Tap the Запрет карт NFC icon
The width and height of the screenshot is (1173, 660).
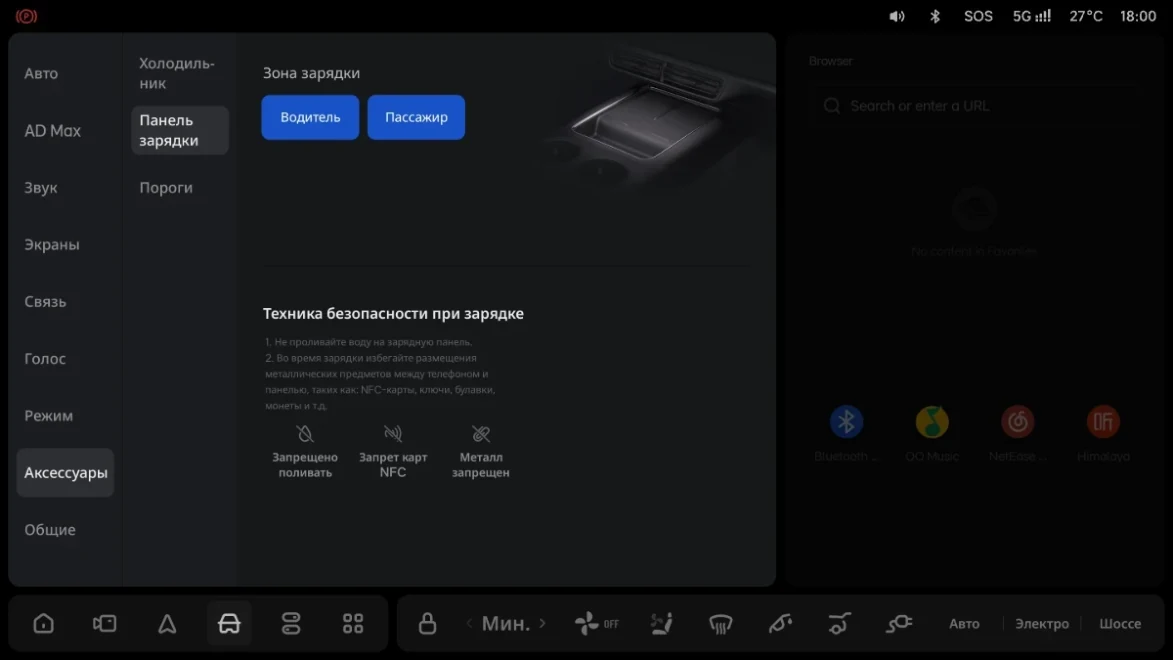[x=393, y=434]
